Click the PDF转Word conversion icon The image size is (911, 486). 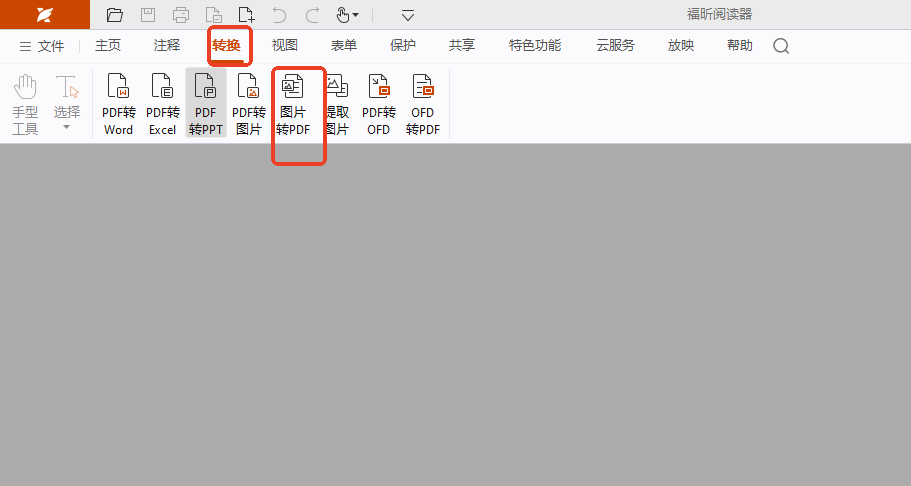118,104
